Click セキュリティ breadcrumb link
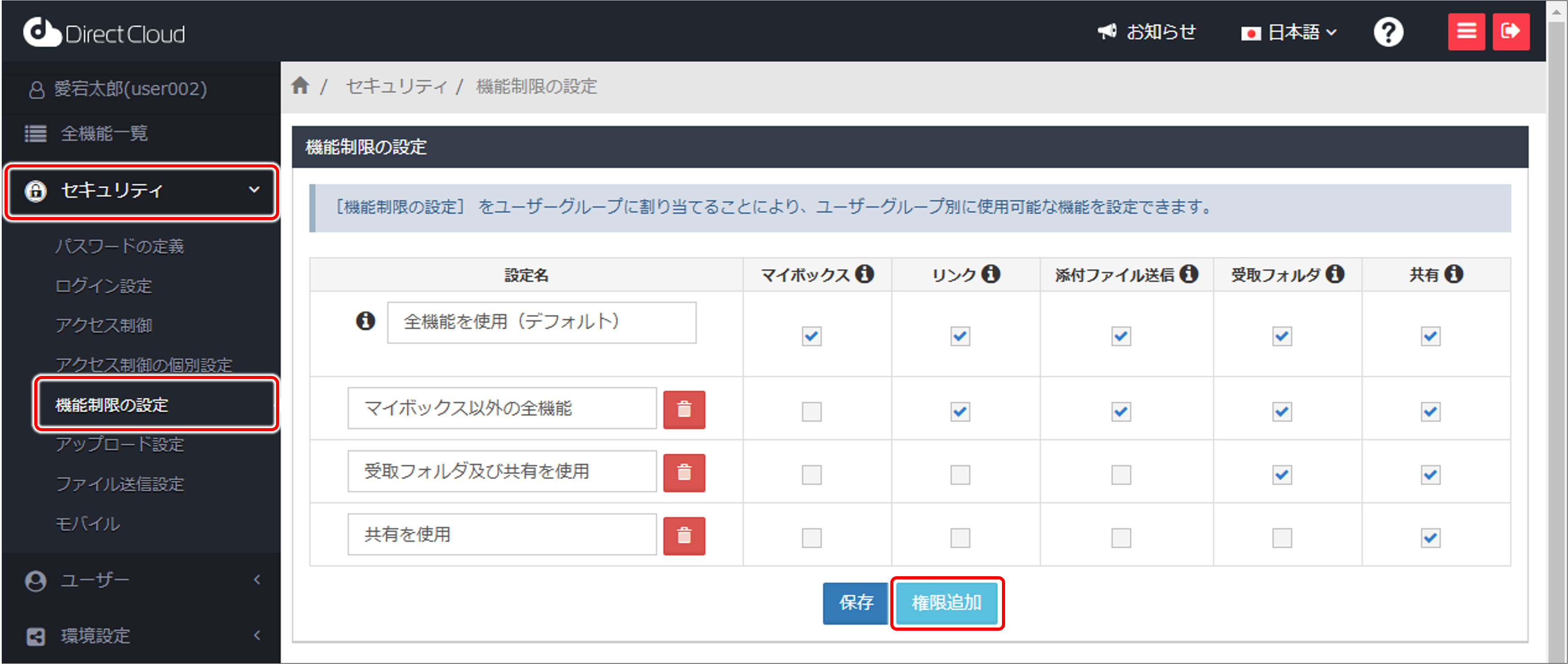The image size is (1568, 664). click(x=396, y=86)
